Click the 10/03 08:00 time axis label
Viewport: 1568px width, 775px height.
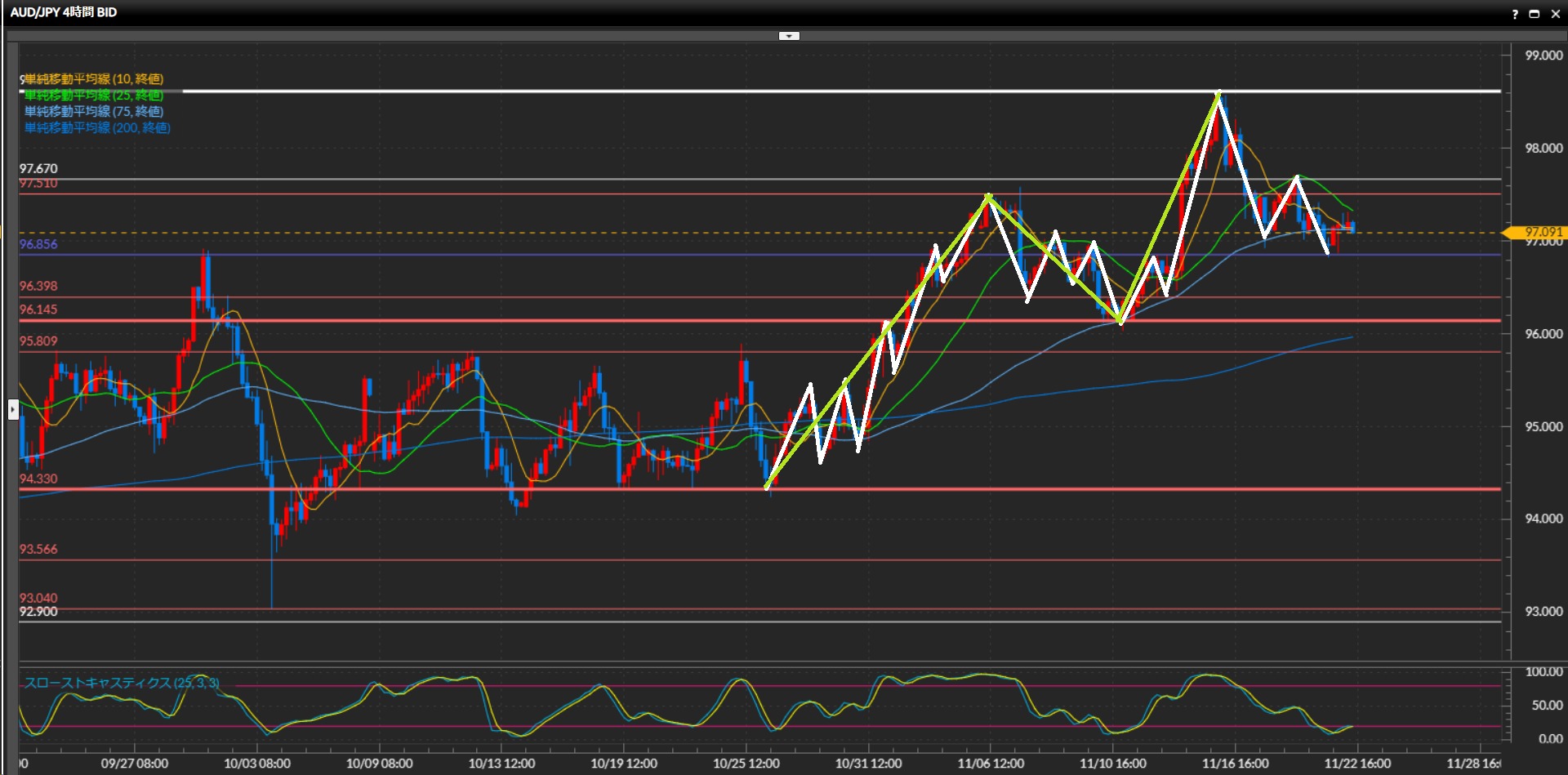tap(257, 764)
